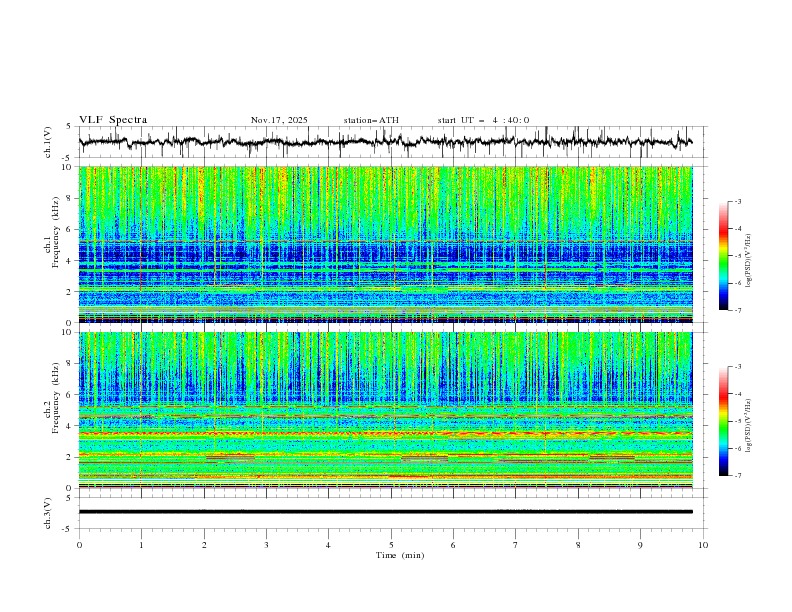Click the station=ATH label
Image resolution: width=792 pixels, height=612 pixels.
tap(370, 120)
